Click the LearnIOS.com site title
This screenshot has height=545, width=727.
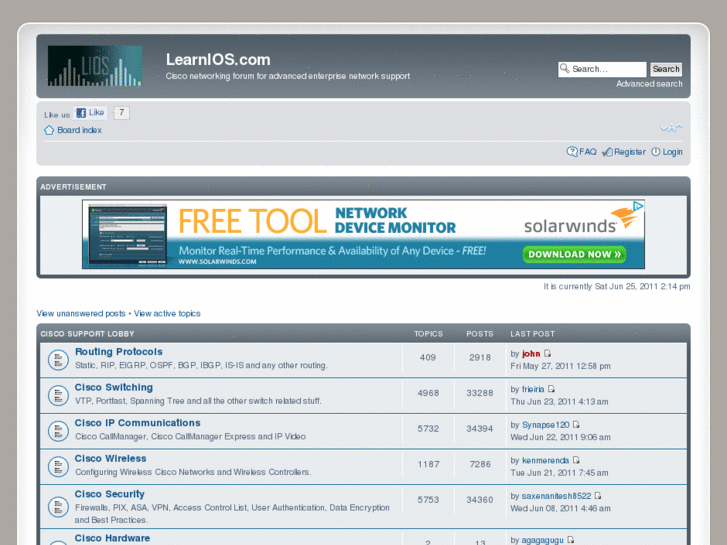click(x=218, y=59)
